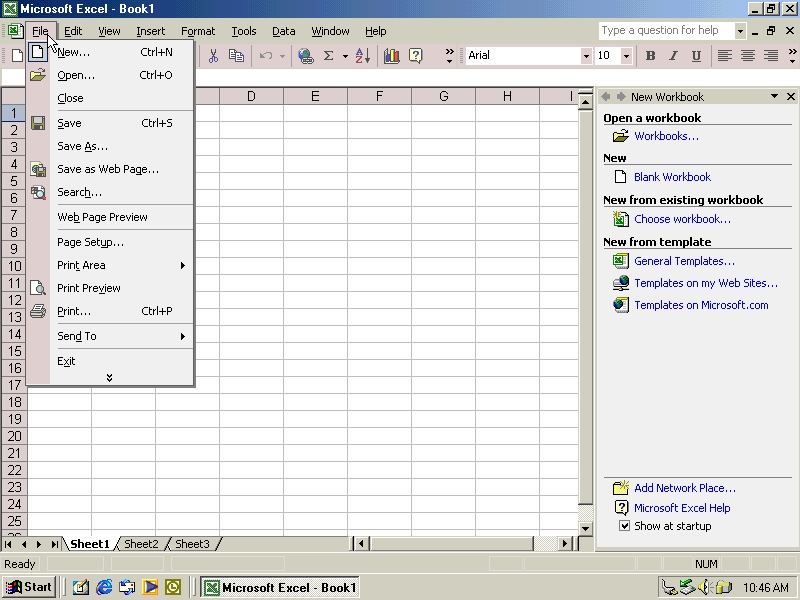Click the volume speaker icon in system tray
This screenshot has height=600, width=800.
(704, 587)
